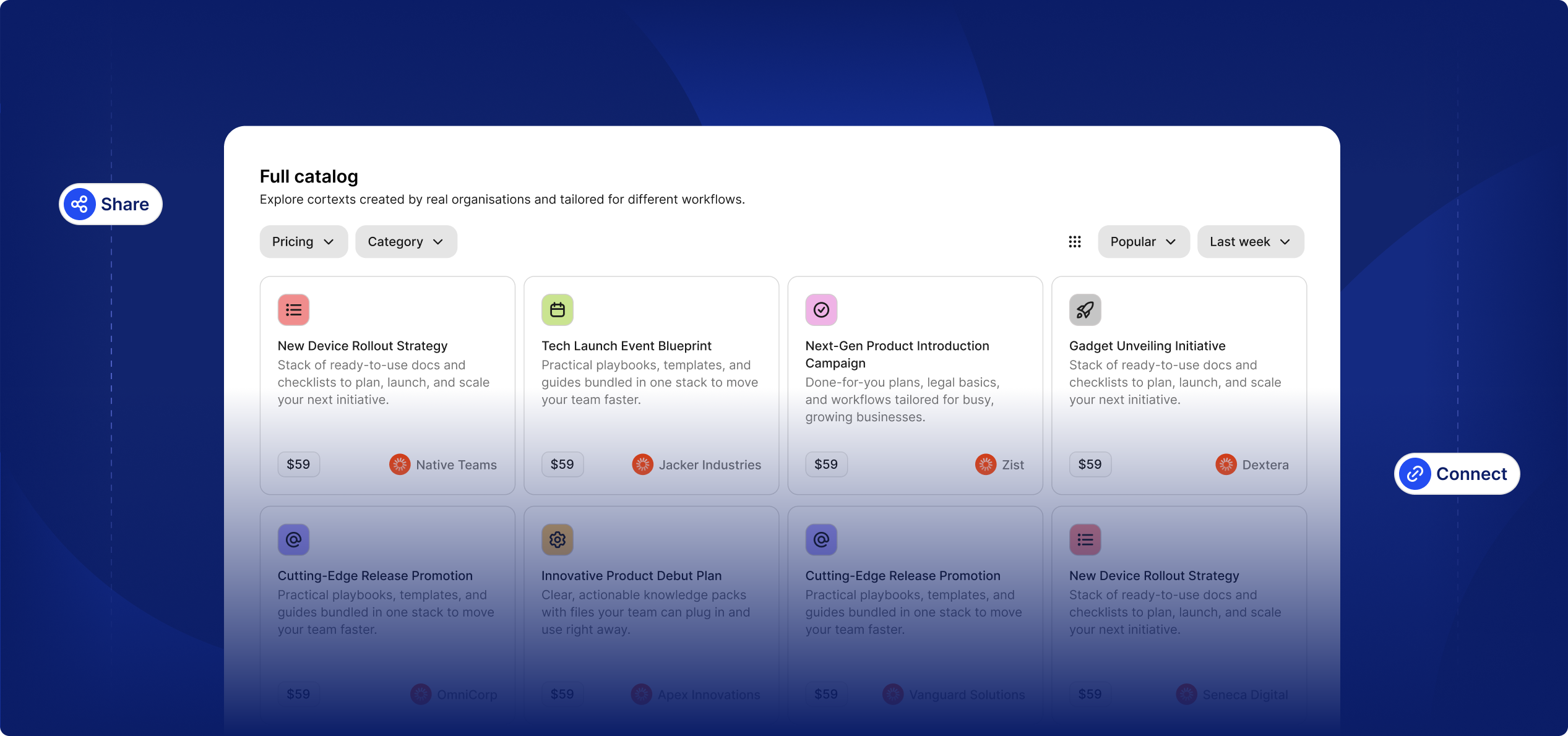Click the green calendar icon on Tech Launch Event Blueprint

click(557, 310)
